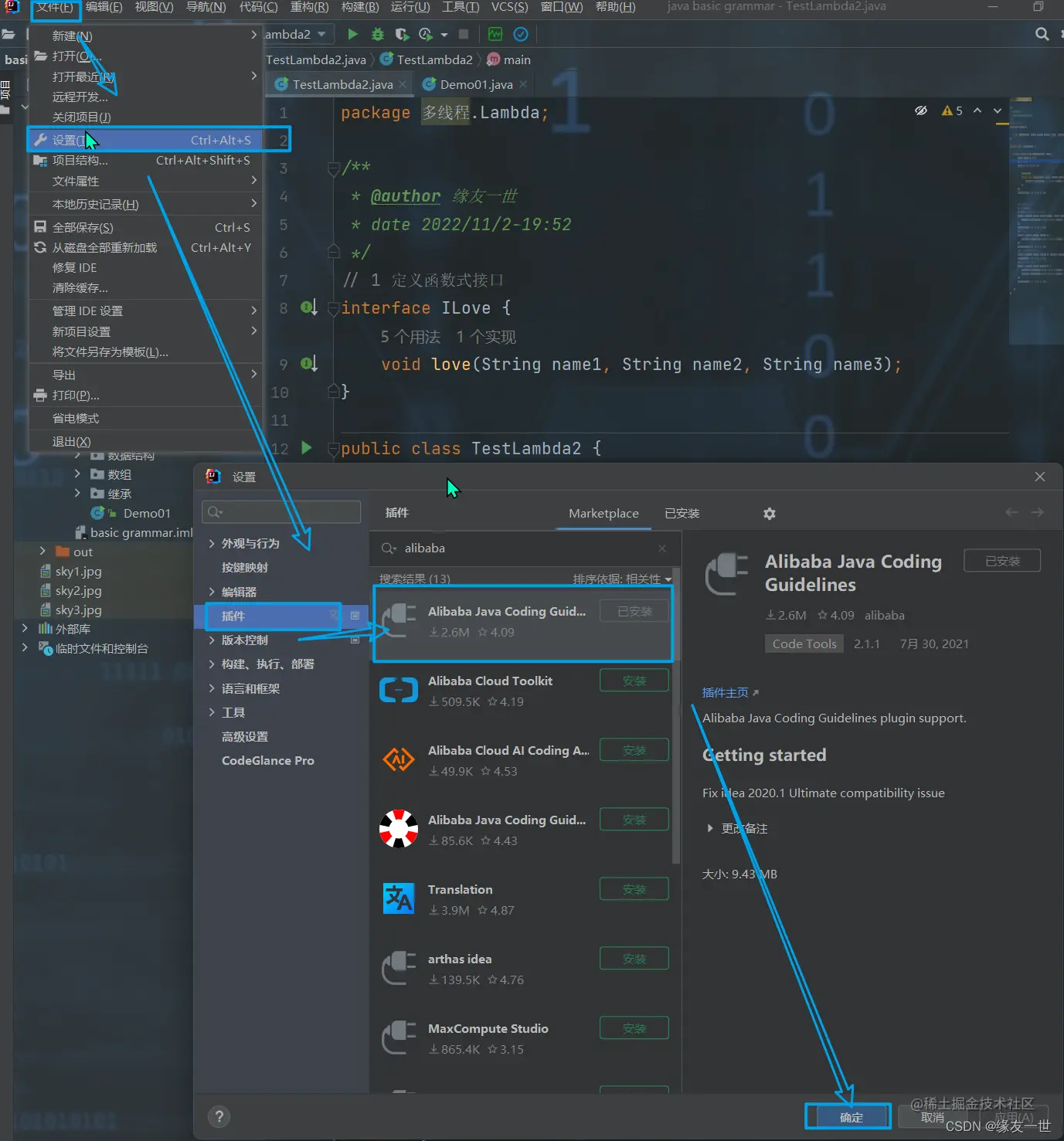Install the Translation plugin
Image resolution: width=1064 pixels, height=1141 pixels.
[x=634, y=889]
